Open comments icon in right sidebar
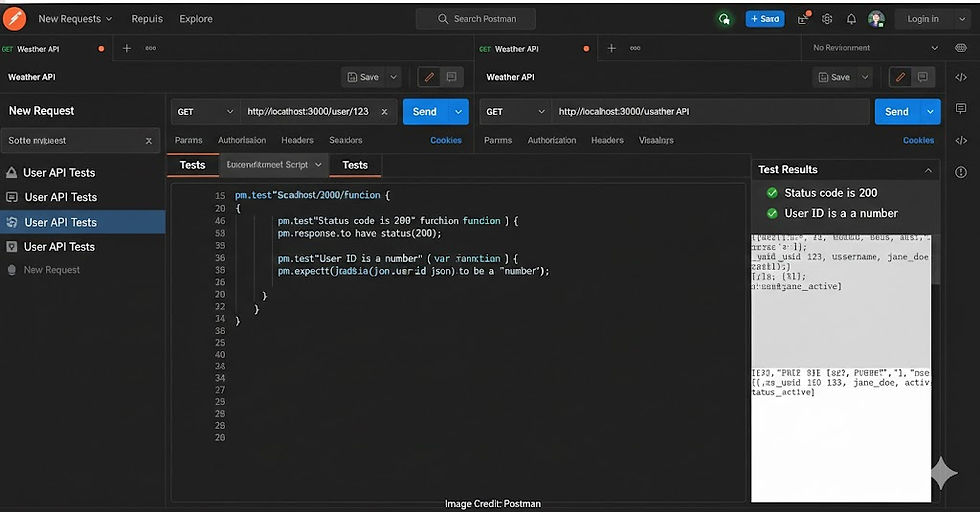980x512 pixels. 961,108
